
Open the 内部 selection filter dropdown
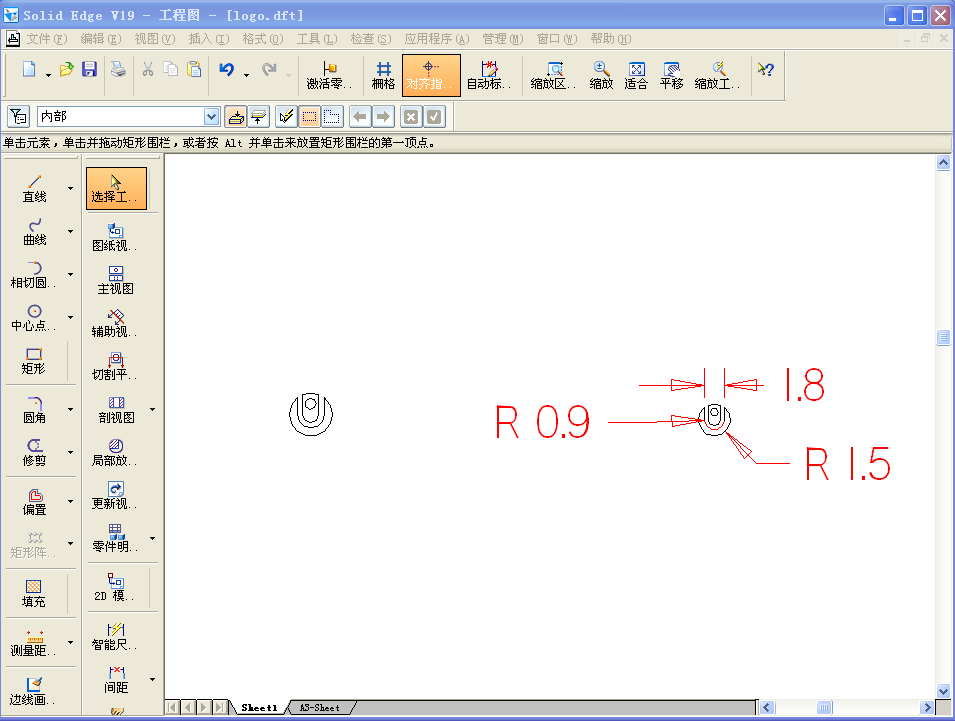[211, 116]
